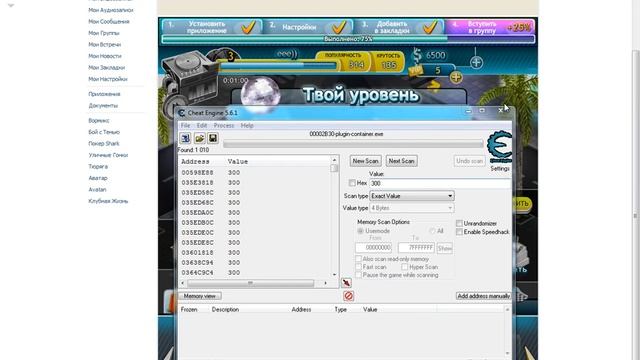Click Add address manually
Image resolution: width=640 pixels, height=360 pixels.
point(483,296)
